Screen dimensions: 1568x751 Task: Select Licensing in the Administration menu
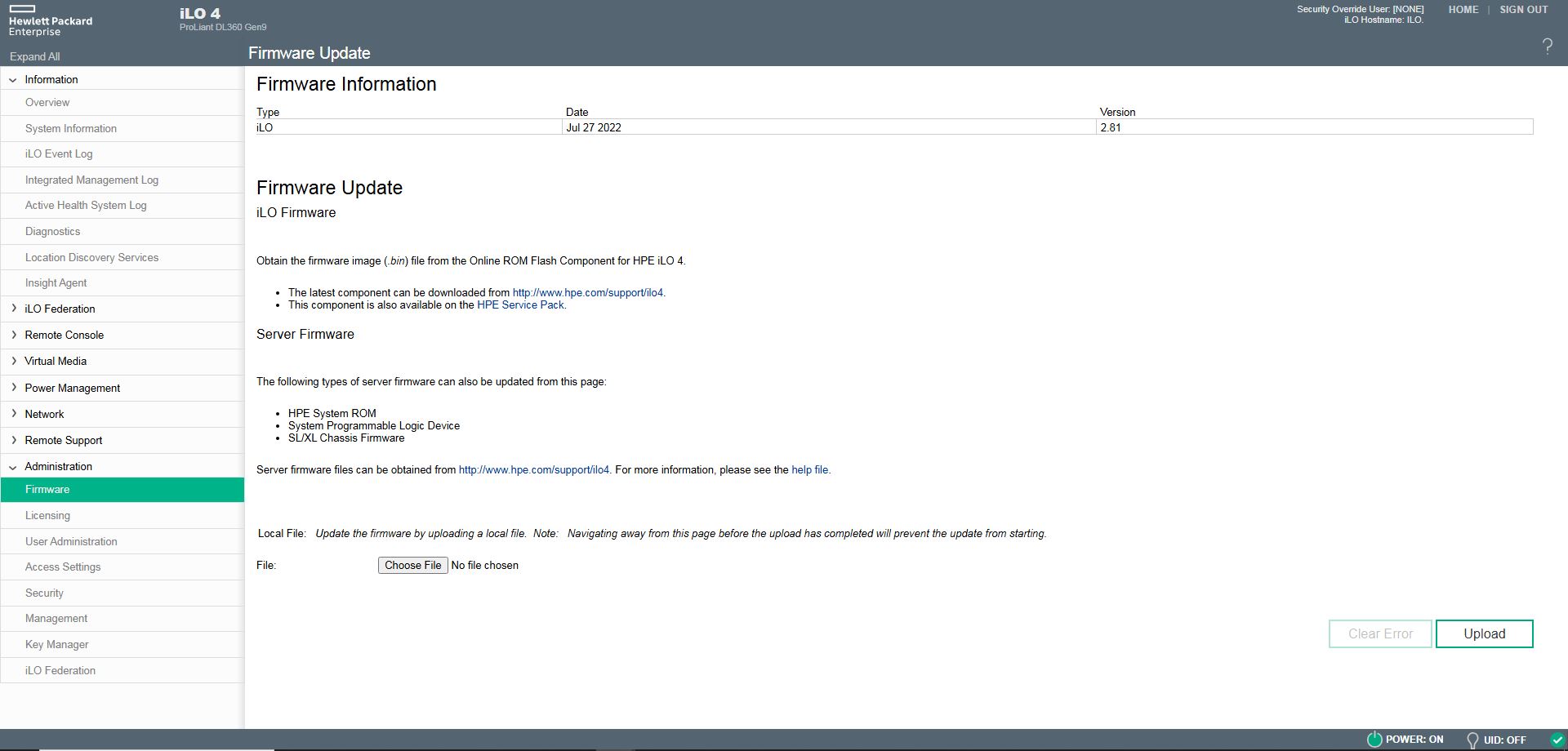tap(47, 515)
